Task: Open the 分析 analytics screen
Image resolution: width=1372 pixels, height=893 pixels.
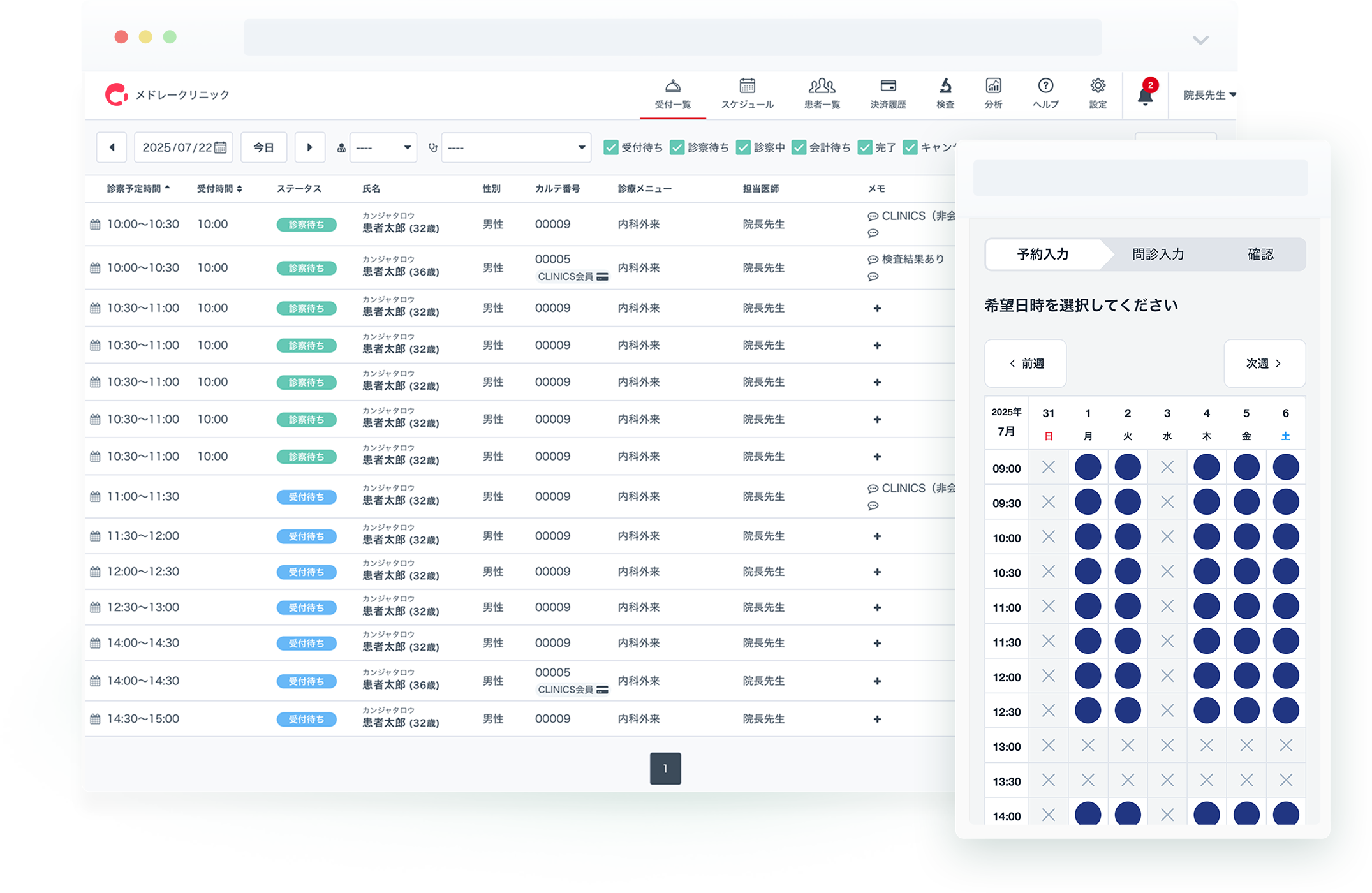Action: (992, 94)
